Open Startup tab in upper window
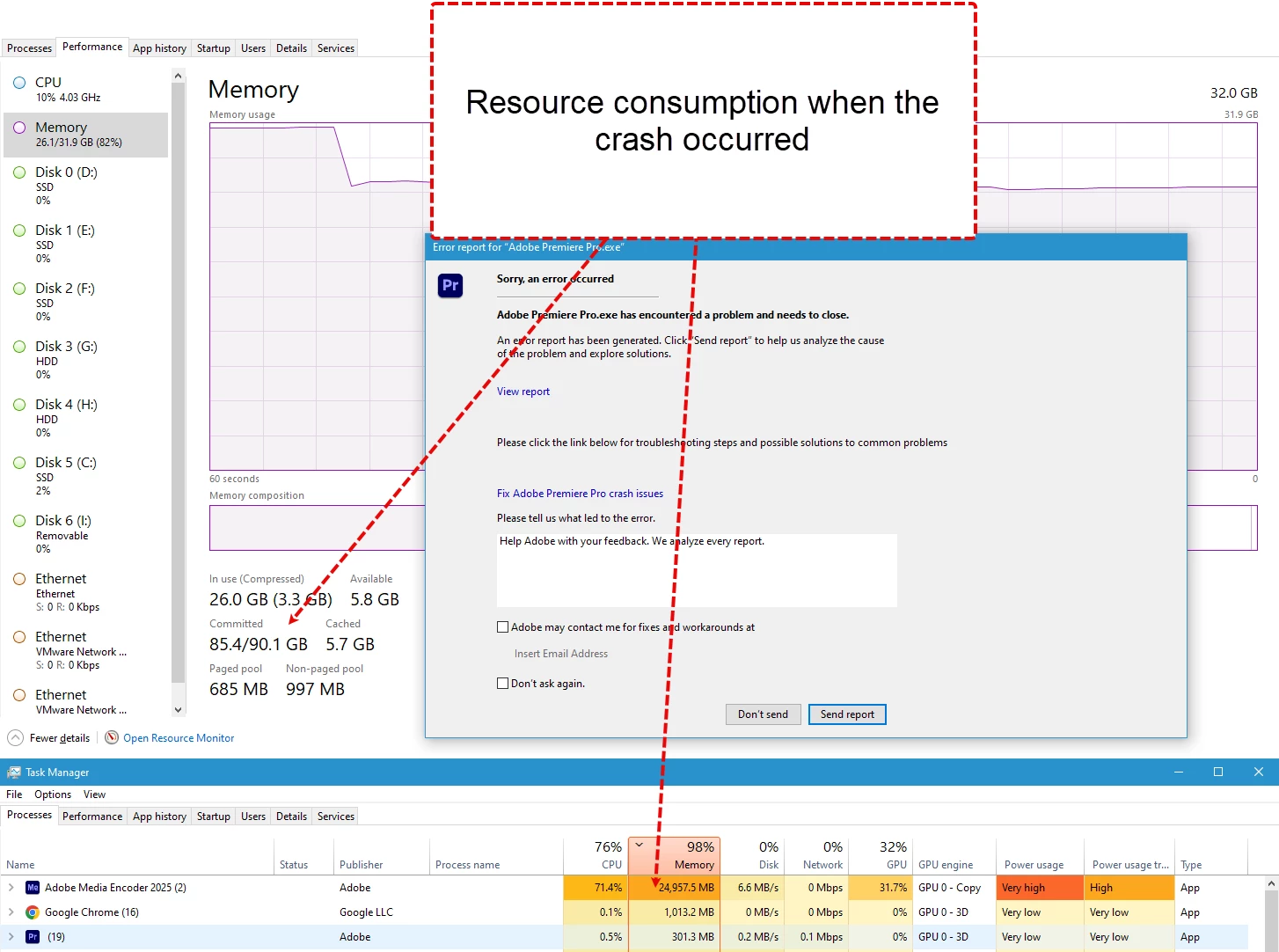The height and width of the screenshot is (952, 1279). tap(213, 48)
